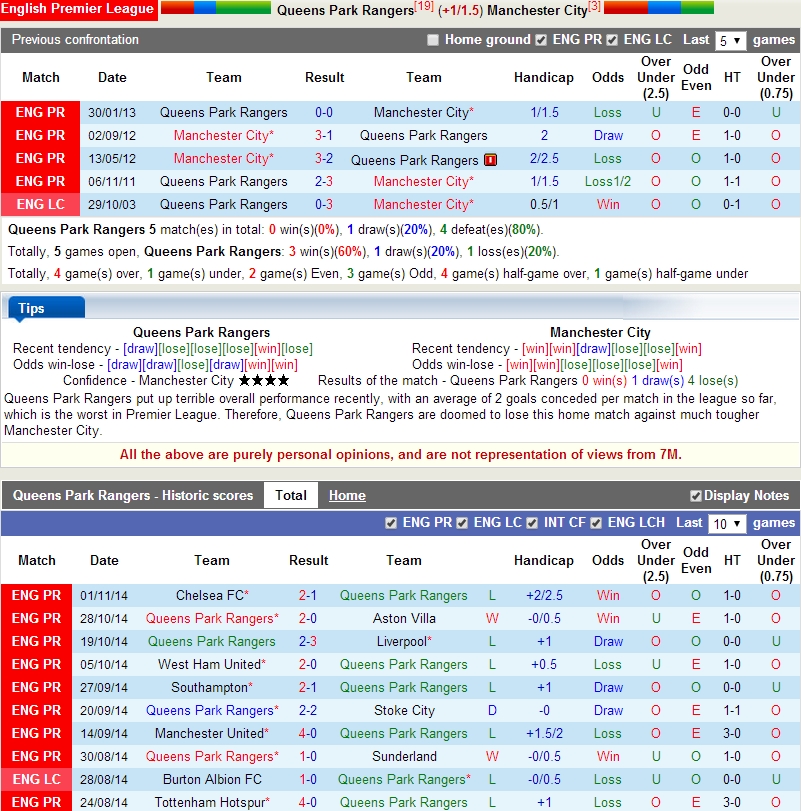Toggle the Home ground checkbox
Image resolution: width=801 pixels, height=811 pixels.
[x=433, y=40]
